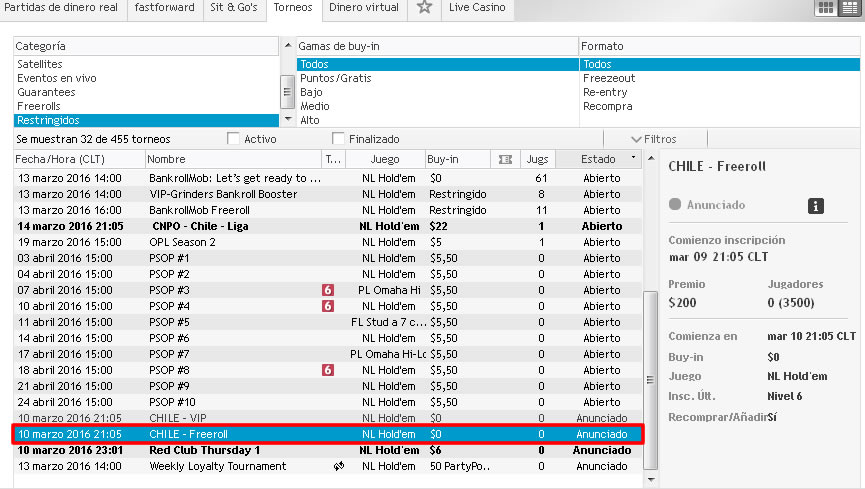The height and width of the screenshot is (489, 865).
Task: Click rebuy icon on Weekly Loyalty Tournament
Action: pos(338,466)
